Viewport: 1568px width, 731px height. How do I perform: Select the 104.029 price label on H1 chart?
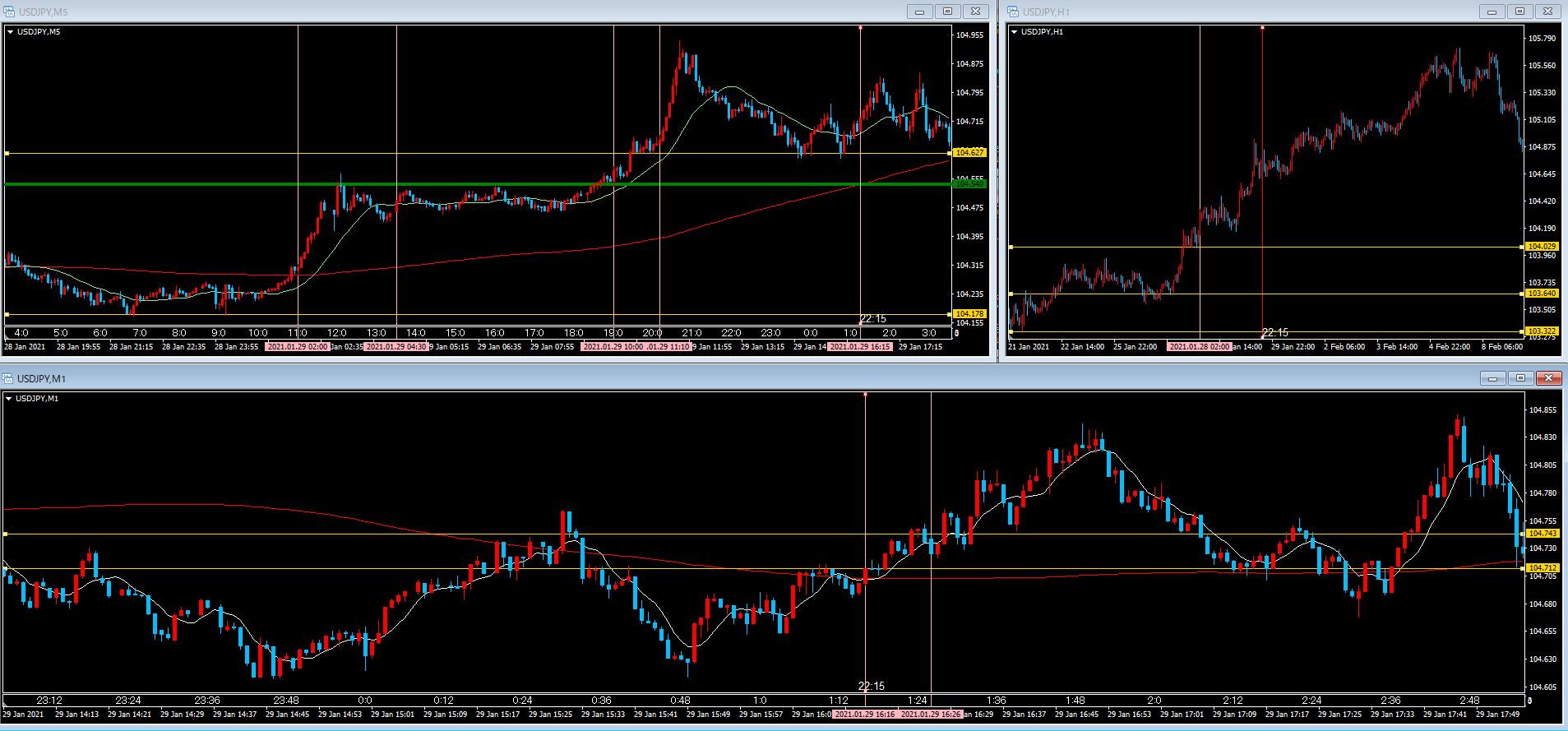click(x=1542, y=247)
